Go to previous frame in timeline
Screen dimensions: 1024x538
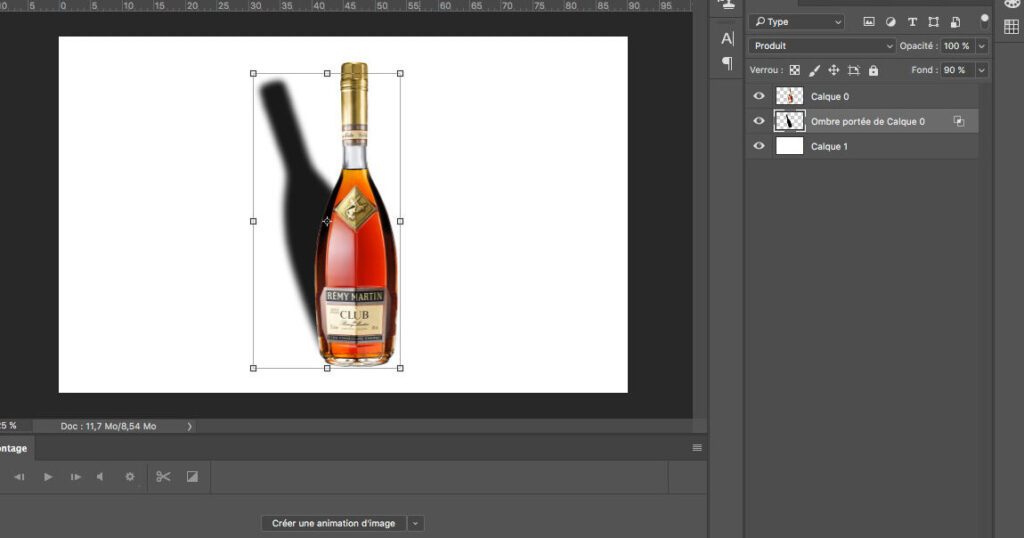coord(20,477)
